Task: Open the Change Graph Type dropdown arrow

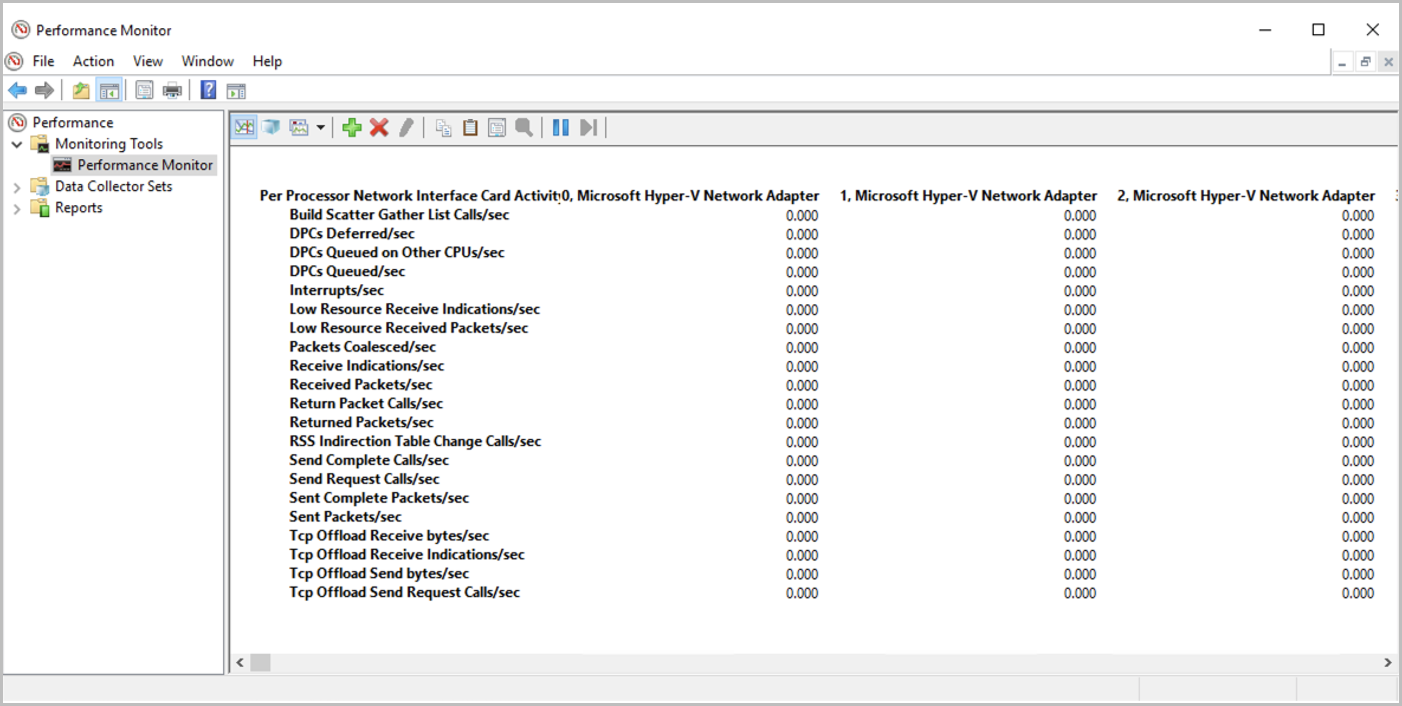Action: pos(320,128)
